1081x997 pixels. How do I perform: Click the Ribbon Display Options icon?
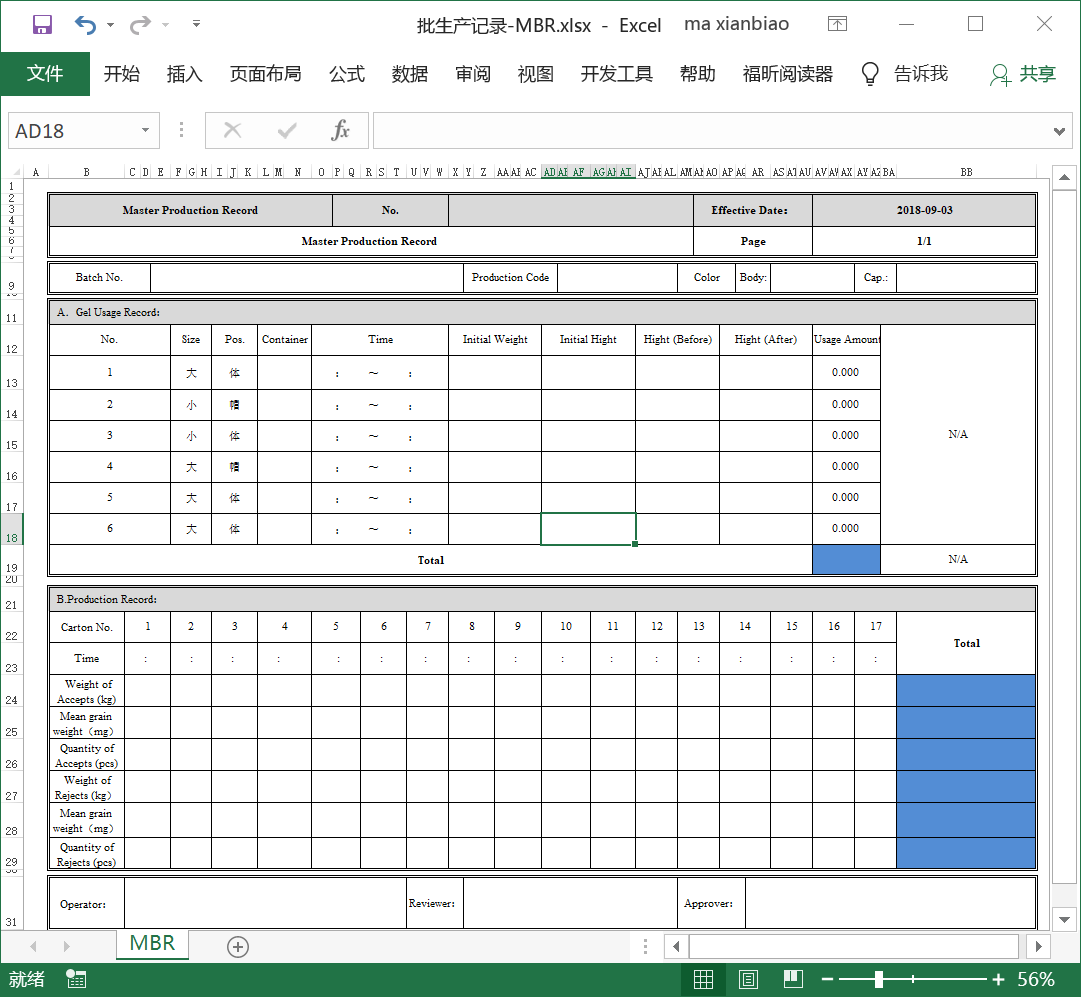click(838, 24)
